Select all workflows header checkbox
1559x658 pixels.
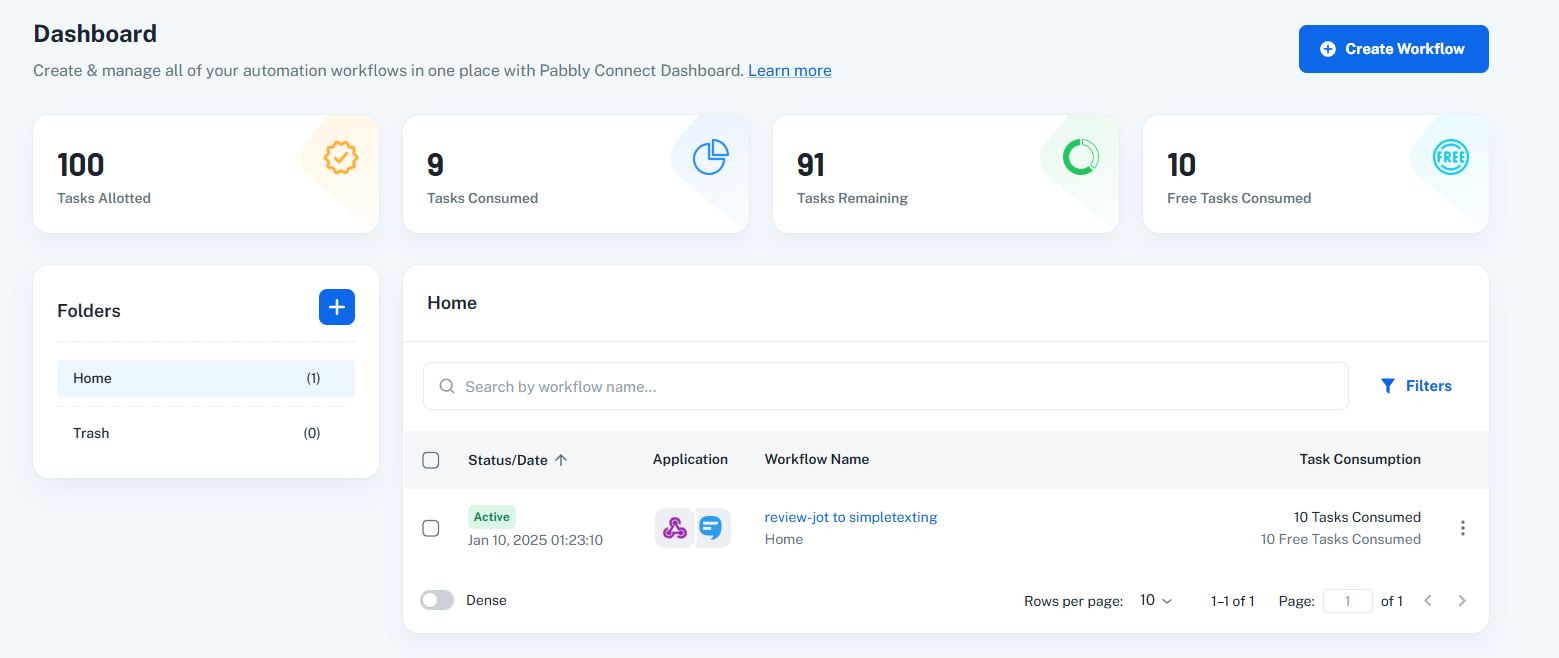tap(431, 460)
